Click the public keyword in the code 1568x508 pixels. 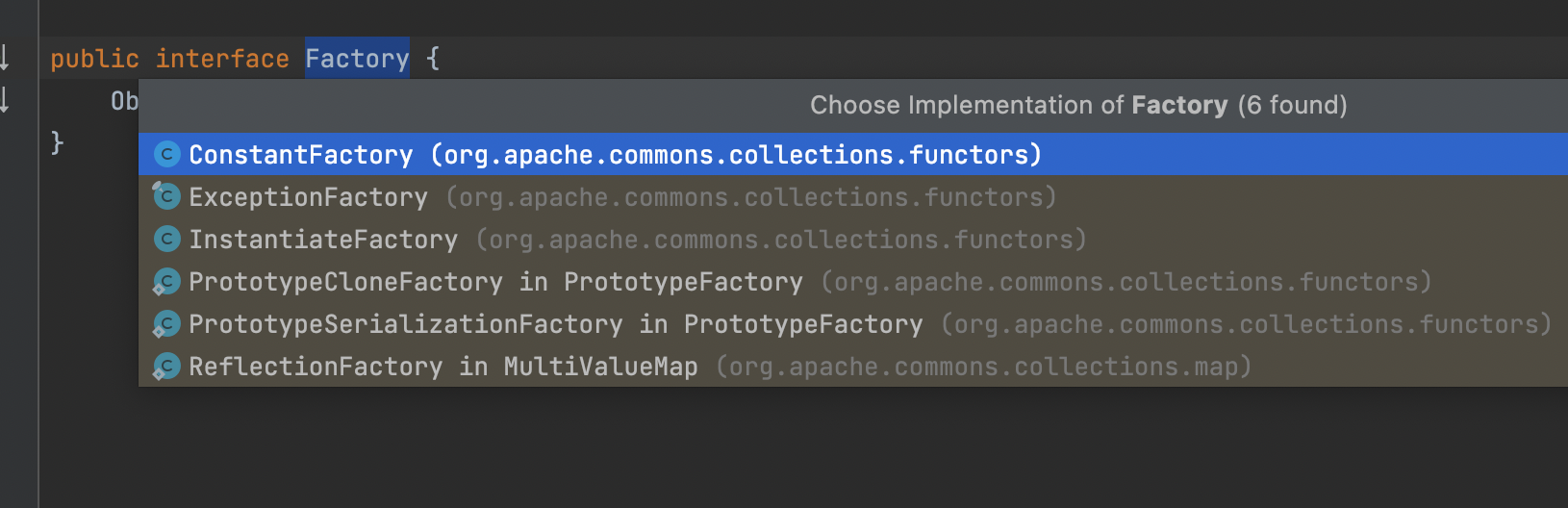[x=94, y=59]
